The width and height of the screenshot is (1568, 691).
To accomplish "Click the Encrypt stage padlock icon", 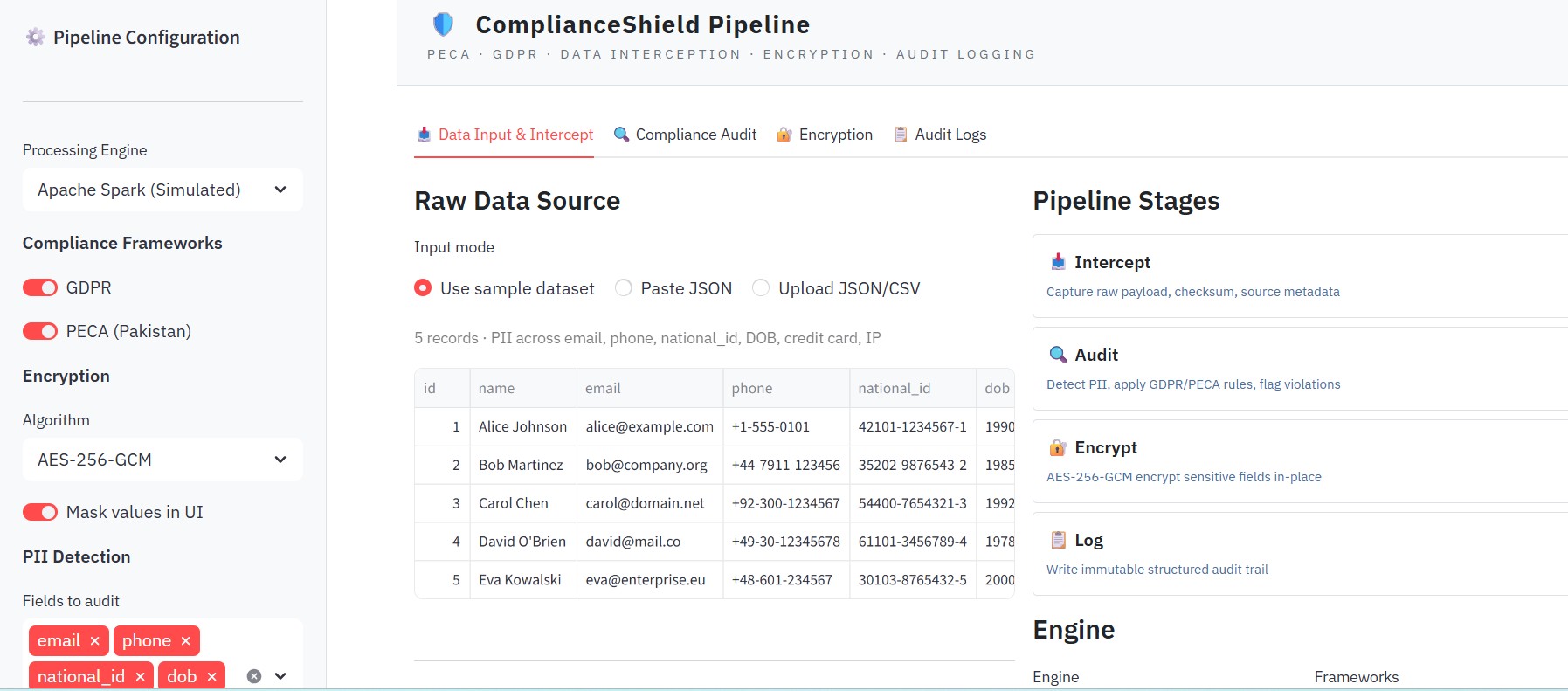I will [x=1058, y=446].
